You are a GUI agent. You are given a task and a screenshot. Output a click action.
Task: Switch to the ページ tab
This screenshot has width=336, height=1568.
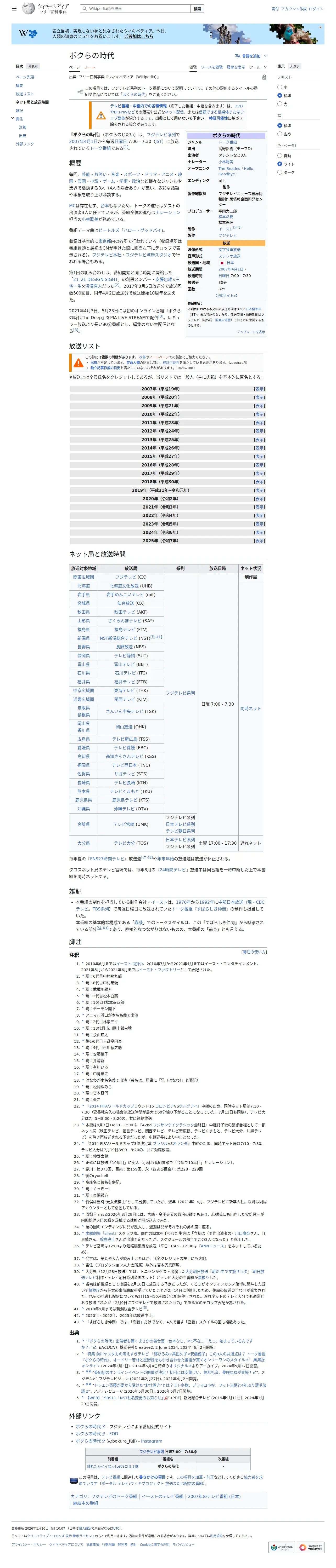coord(74,67)
